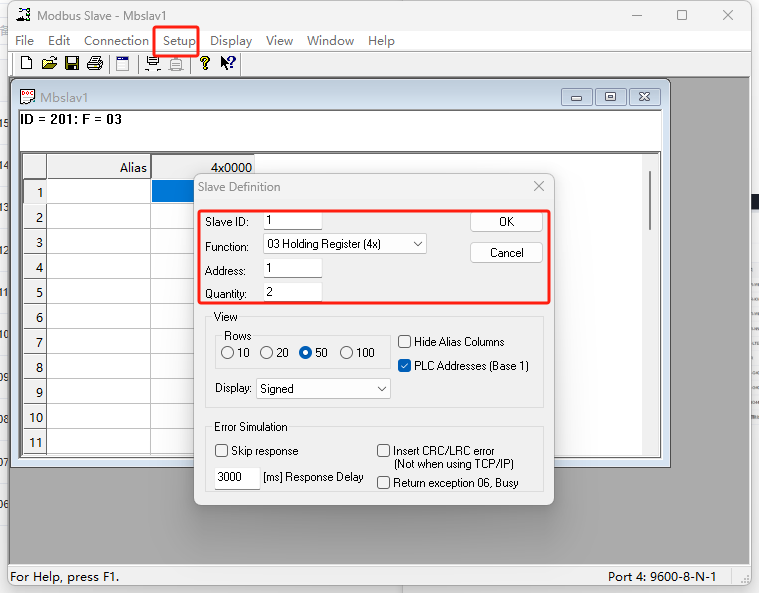The height and width of the screenshot is (593, 759).
Task: Open the Function dropdown list
Action: 344,244
